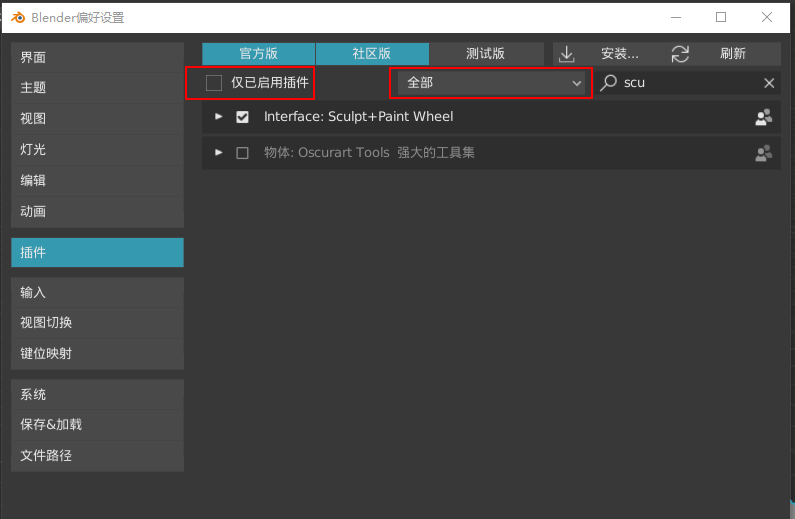Disable the Sculpt+Paint Wheel add-on checkbox

pos(242,117)
